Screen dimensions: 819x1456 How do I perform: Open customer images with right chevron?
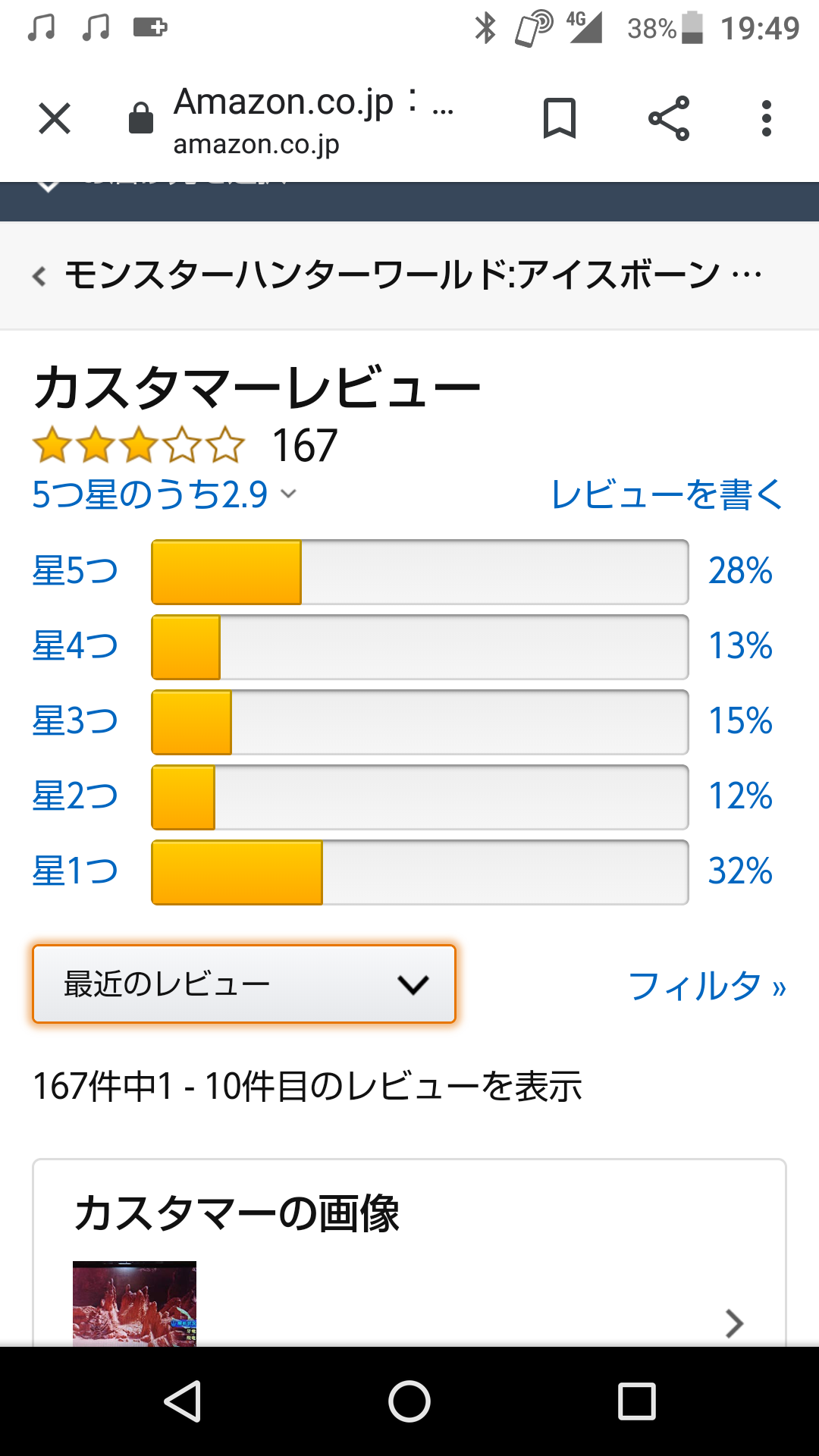[x=734, y=1323]
